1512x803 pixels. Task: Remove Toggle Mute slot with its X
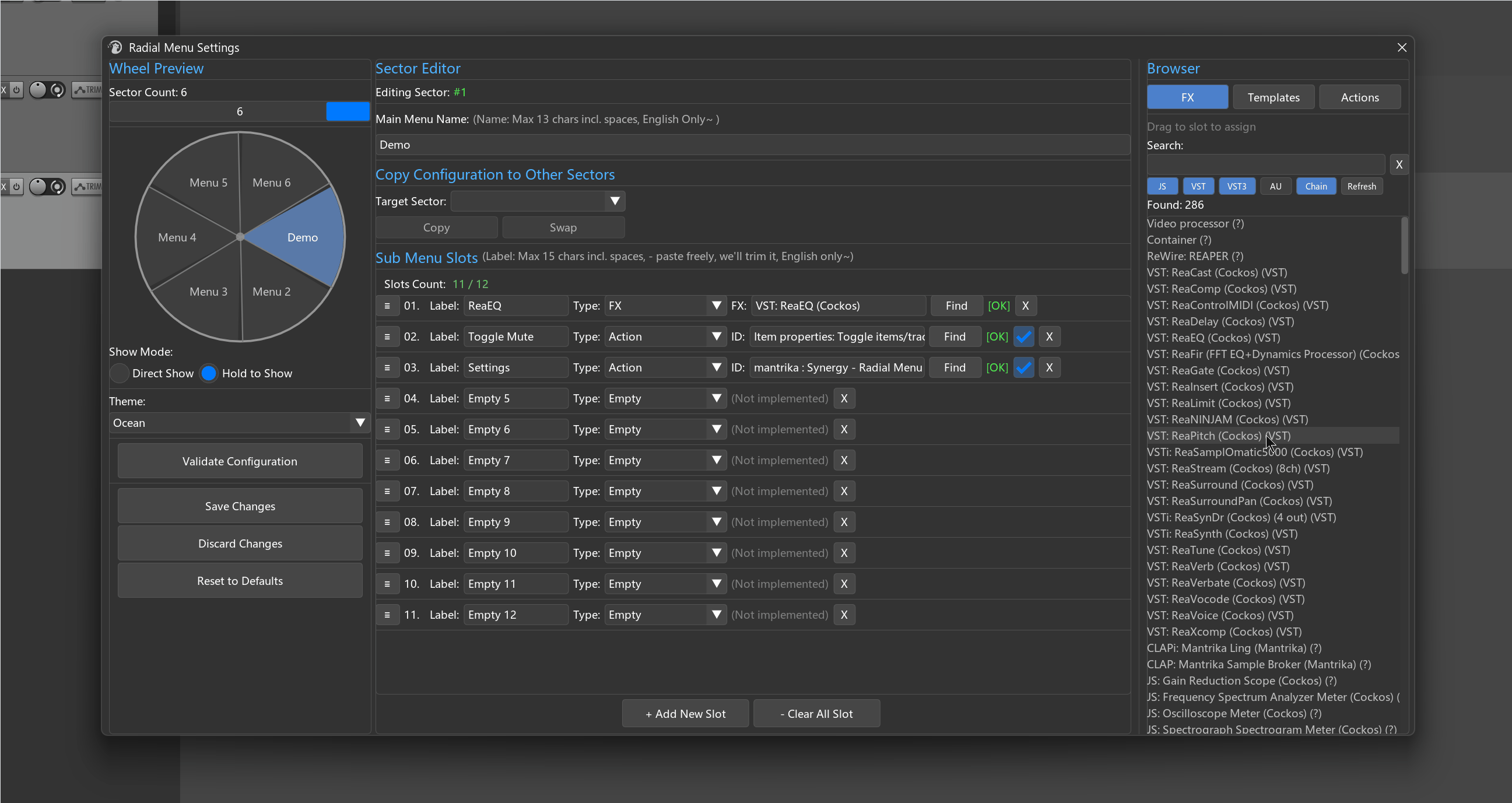1050,337
